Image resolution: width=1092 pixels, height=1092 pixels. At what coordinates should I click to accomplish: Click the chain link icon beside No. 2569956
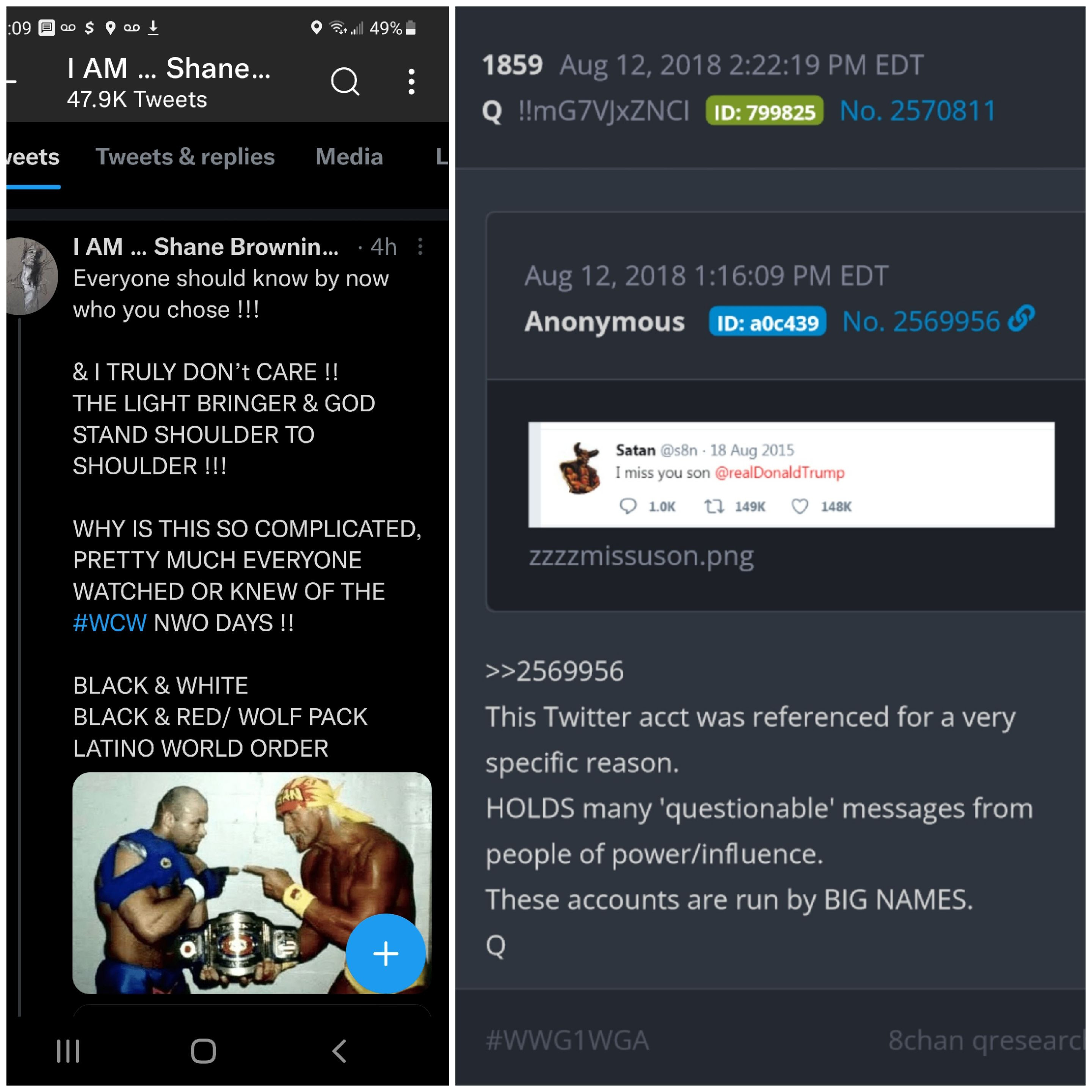point(1022,318)
